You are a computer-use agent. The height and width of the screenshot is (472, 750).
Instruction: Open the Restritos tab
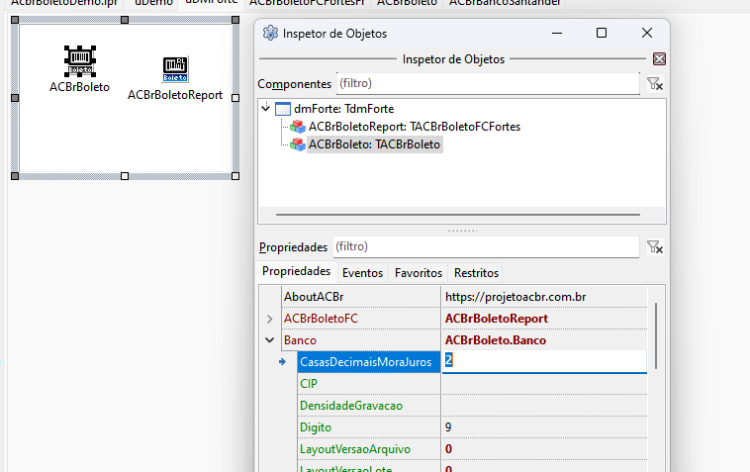[476, 273]
